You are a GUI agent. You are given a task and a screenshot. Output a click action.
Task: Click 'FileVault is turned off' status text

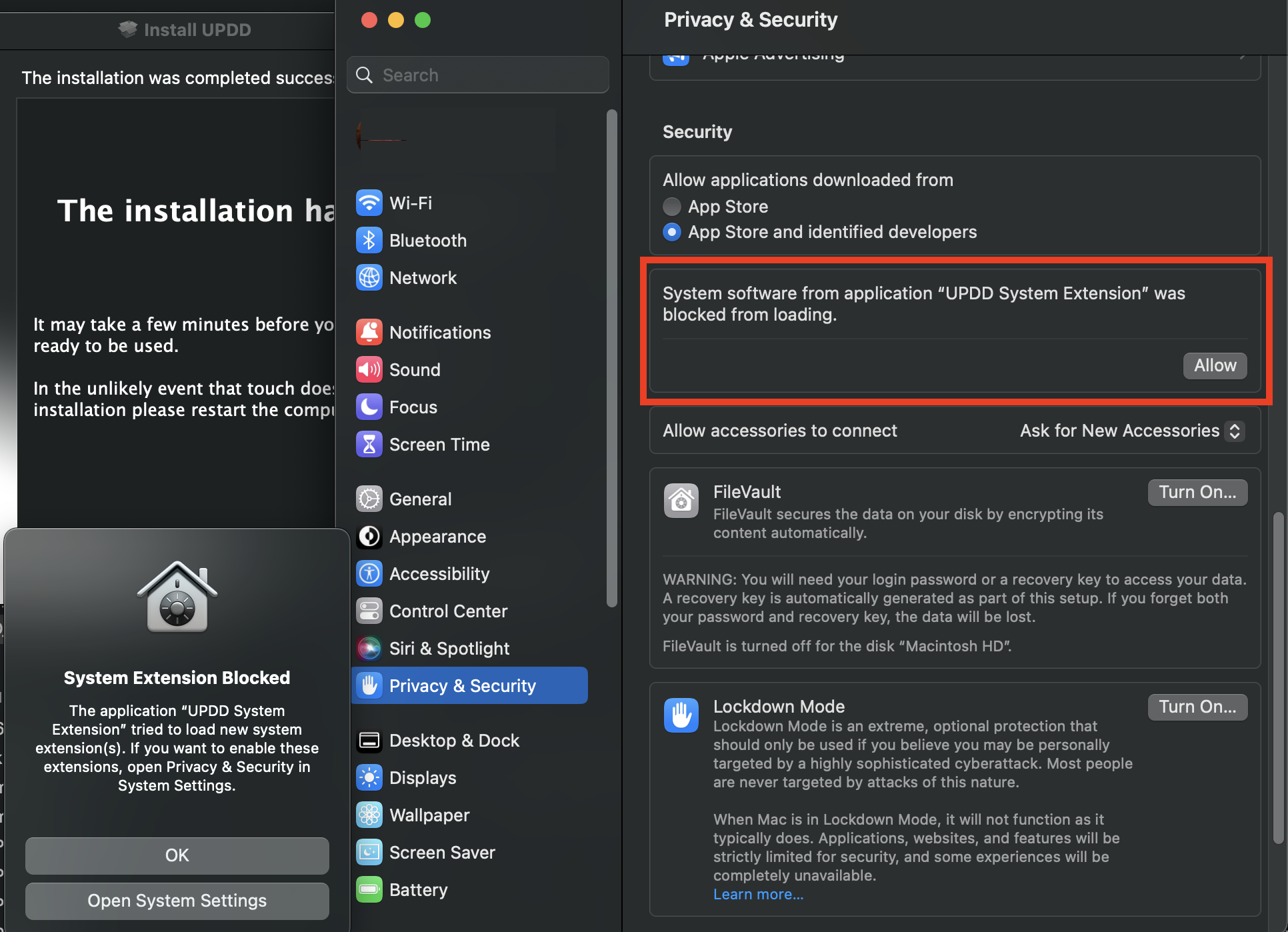837,646
